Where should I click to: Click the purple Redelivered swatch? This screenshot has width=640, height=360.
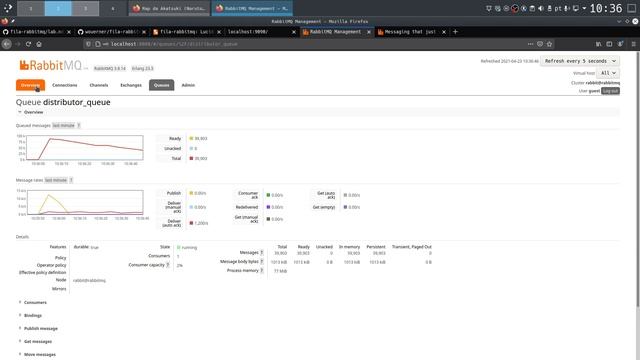tap(268, 207)
